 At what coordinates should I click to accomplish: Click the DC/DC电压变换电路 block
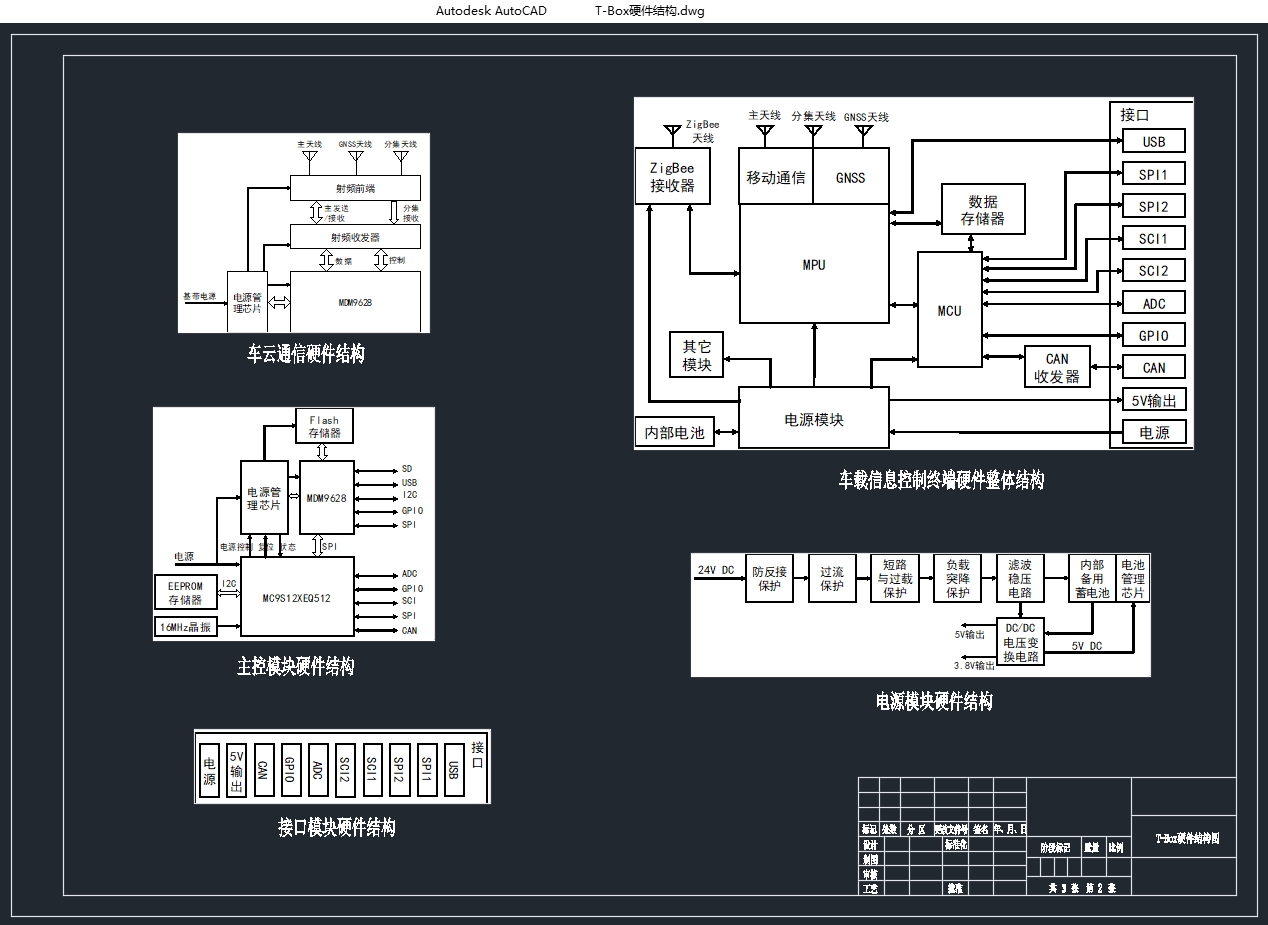coord(1020,642)
